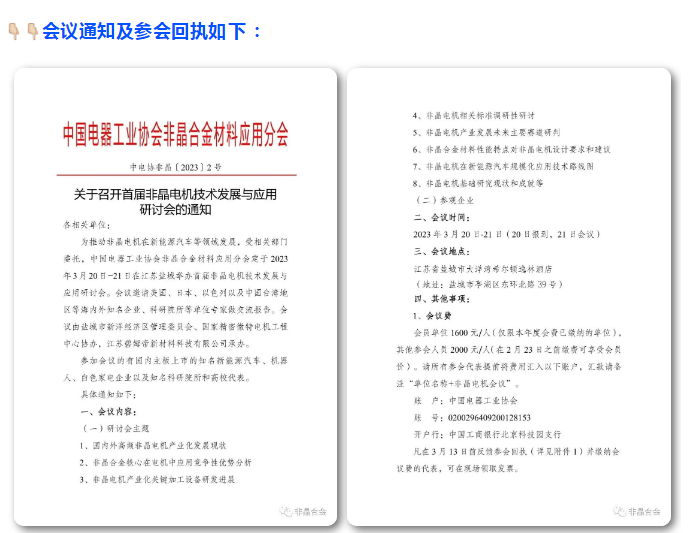The width and height of the screenshot is (688, 533).
Task: Click the heading "三、会议地点："
Action: pyautogui.click(x=442, y=251)
